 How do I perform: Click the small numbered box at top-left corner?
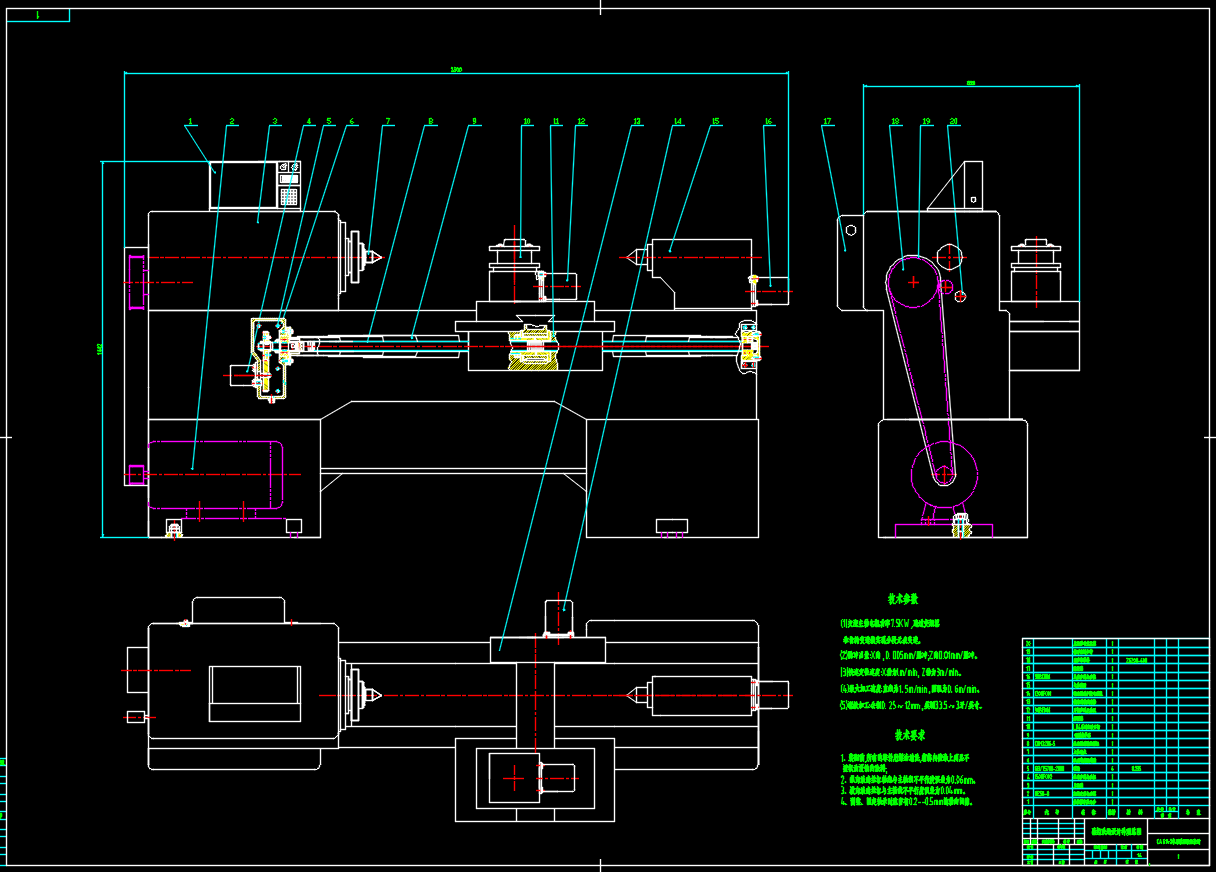click(37, 15)
